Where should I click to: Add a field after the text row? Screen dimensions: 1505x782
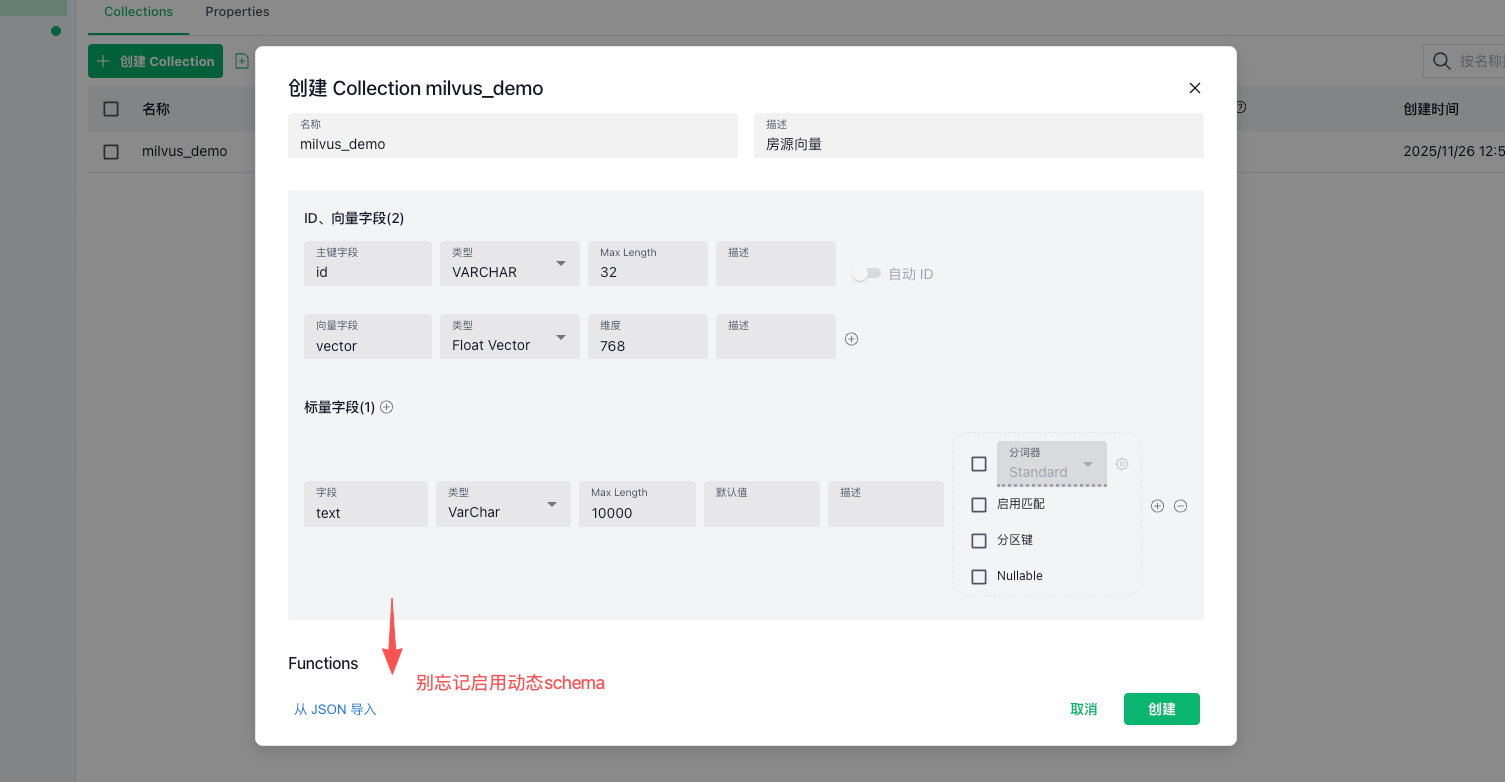pyautogui.click(x=1157, y=506)
